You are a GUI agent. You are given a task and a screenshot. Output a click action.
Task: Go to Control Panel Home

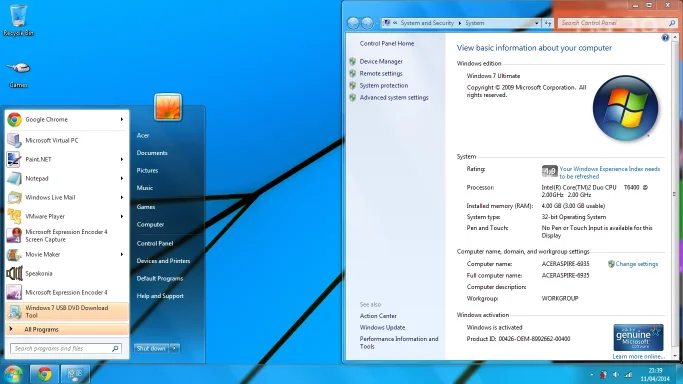click(x=387, y=44)
